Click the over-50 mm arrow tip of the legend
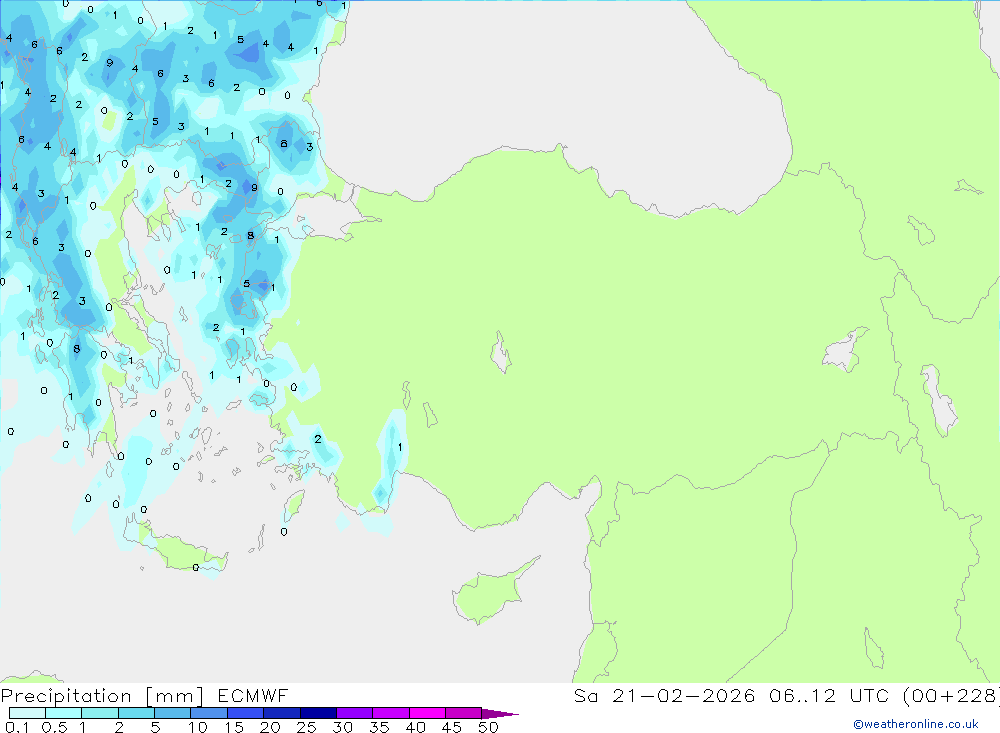The image size is (1000, 733). click(x=501, y=714)
